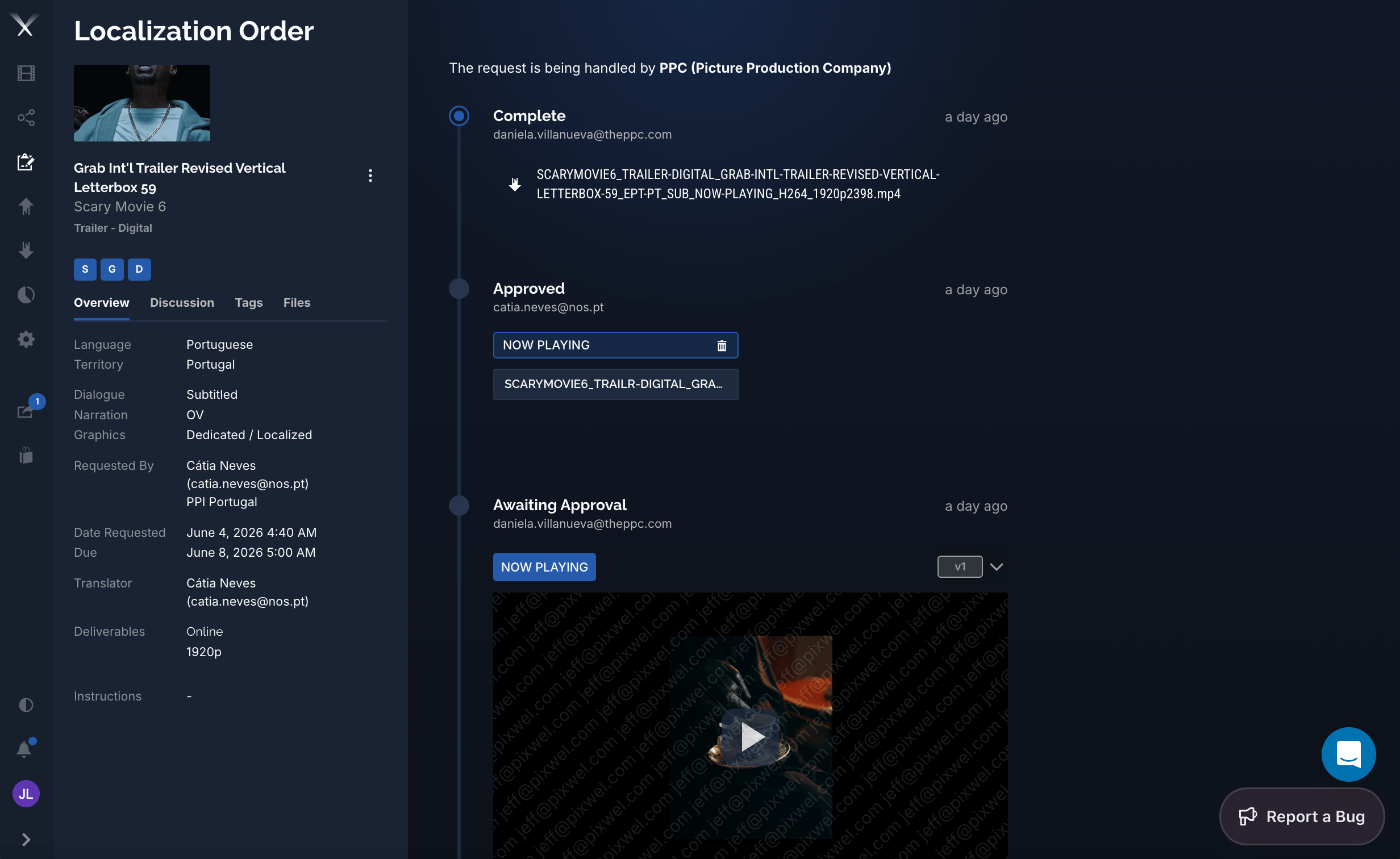Click the Grab Int'l Trailer thumbnail
The width and height of the screenshot is (1400, 859).
[142, 103]
